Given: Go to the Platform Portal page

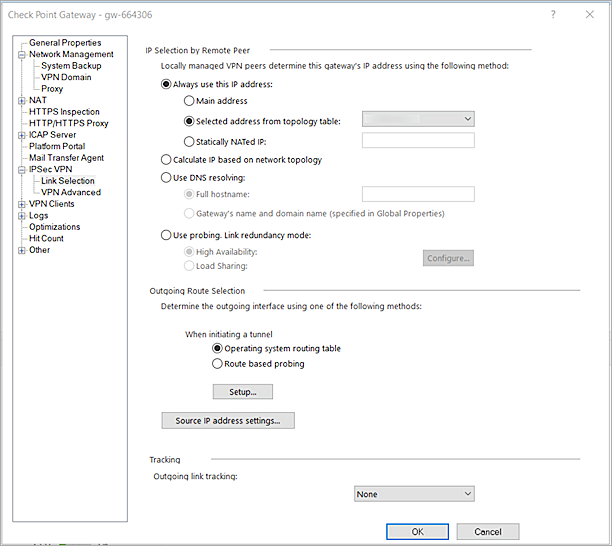Looking at the screenshot, I should coord(57,146).
